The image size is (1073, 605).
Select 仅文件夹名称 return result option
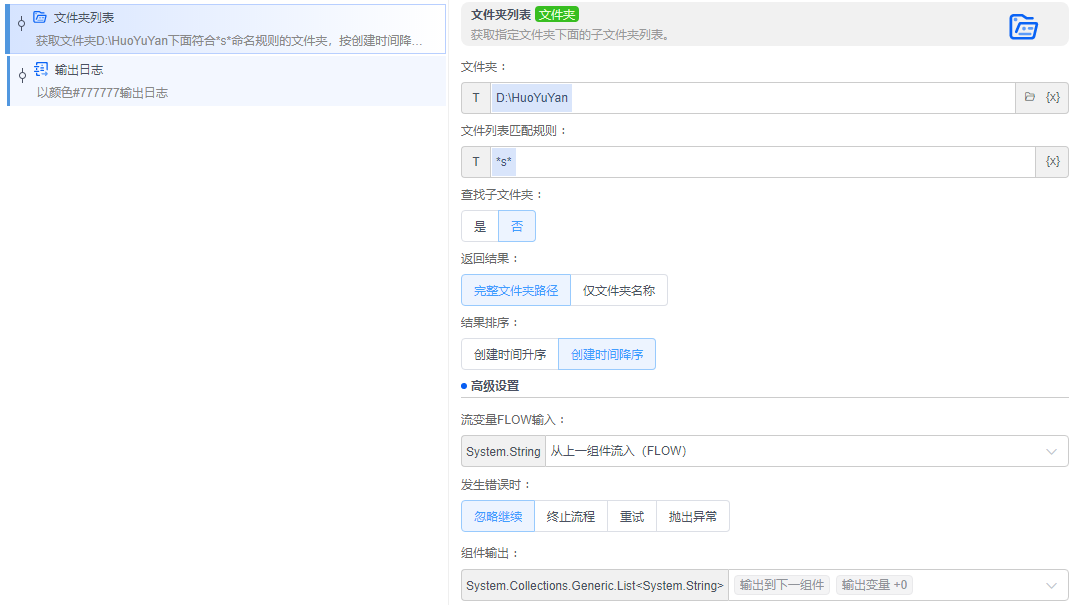click(622, 289)
